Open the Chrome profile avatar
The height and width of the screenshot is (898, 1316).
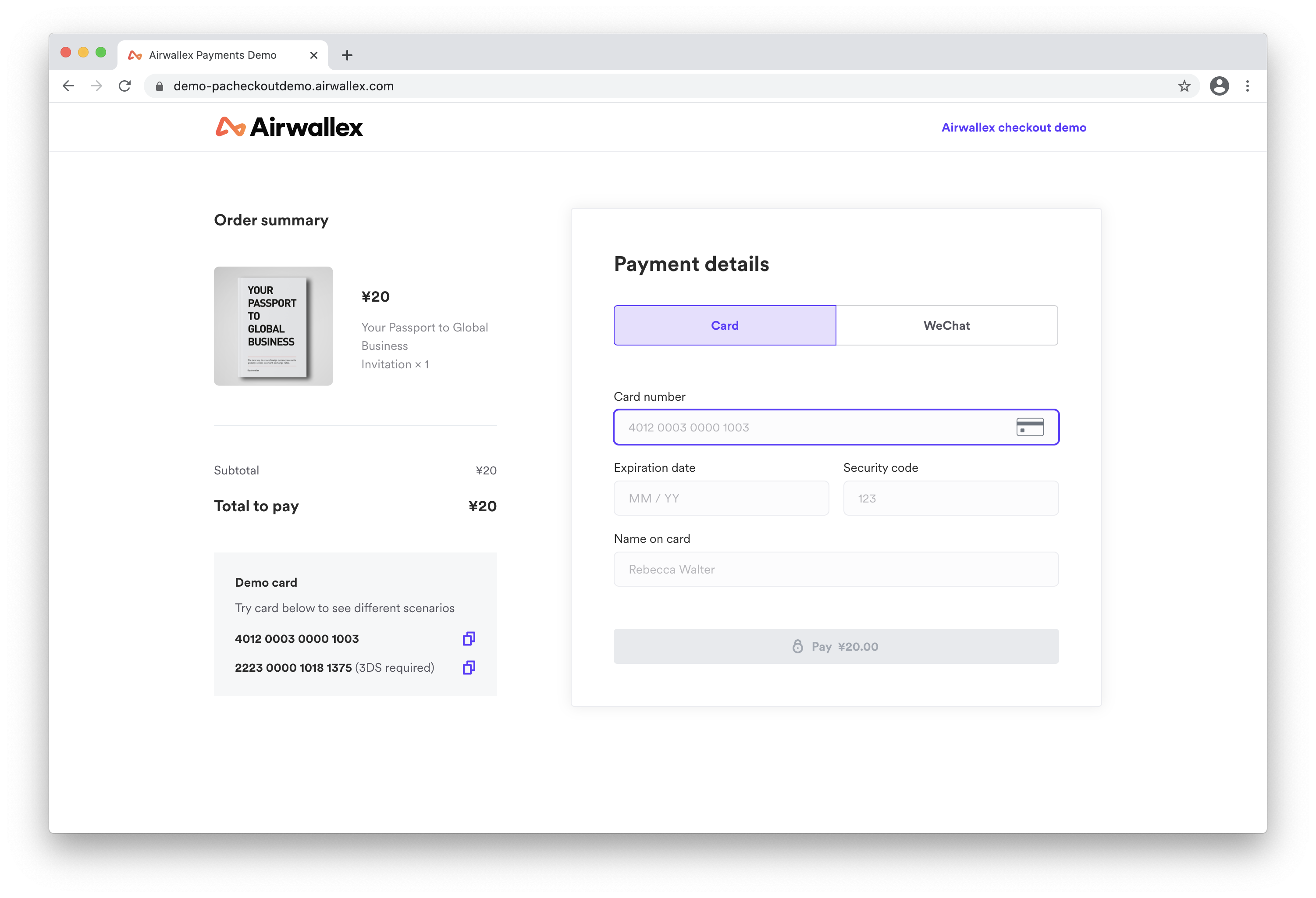(x=1219, y=86)
